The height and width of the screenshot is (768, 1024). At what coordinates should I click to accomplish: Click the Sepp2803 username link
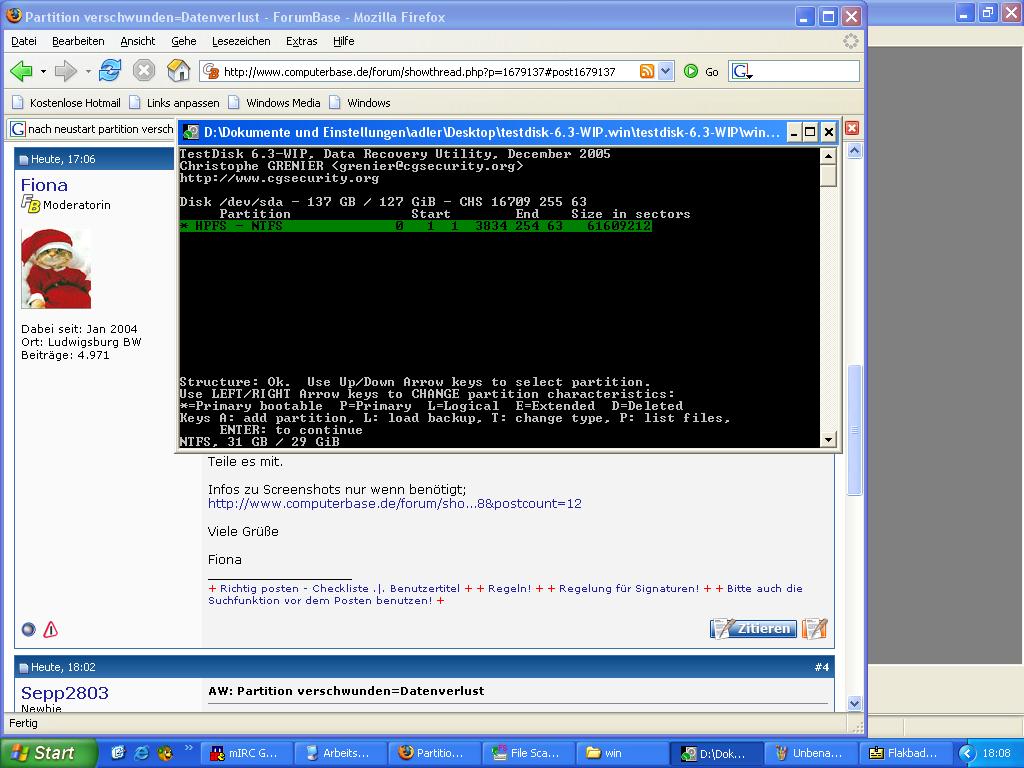[x=65, y=693]
